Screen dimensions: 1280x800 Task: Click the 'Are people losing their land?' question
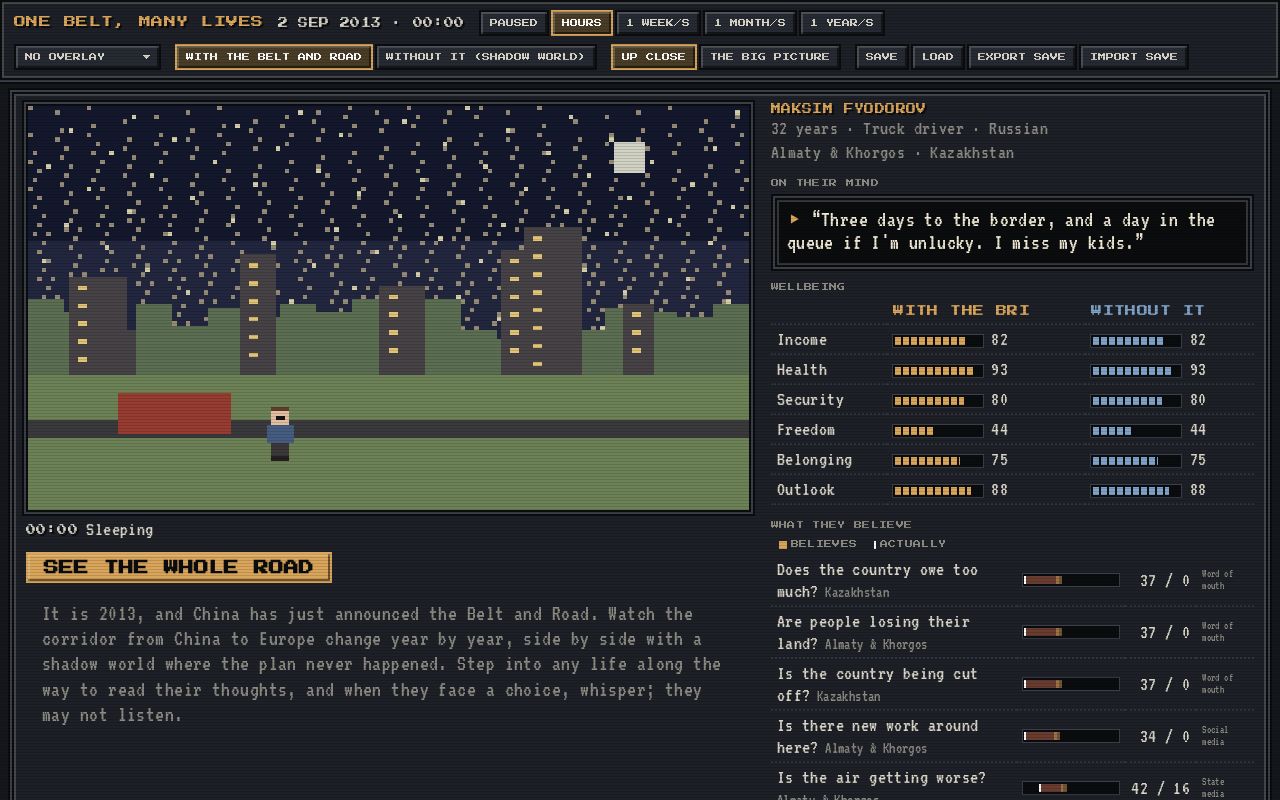pos(873,632)
